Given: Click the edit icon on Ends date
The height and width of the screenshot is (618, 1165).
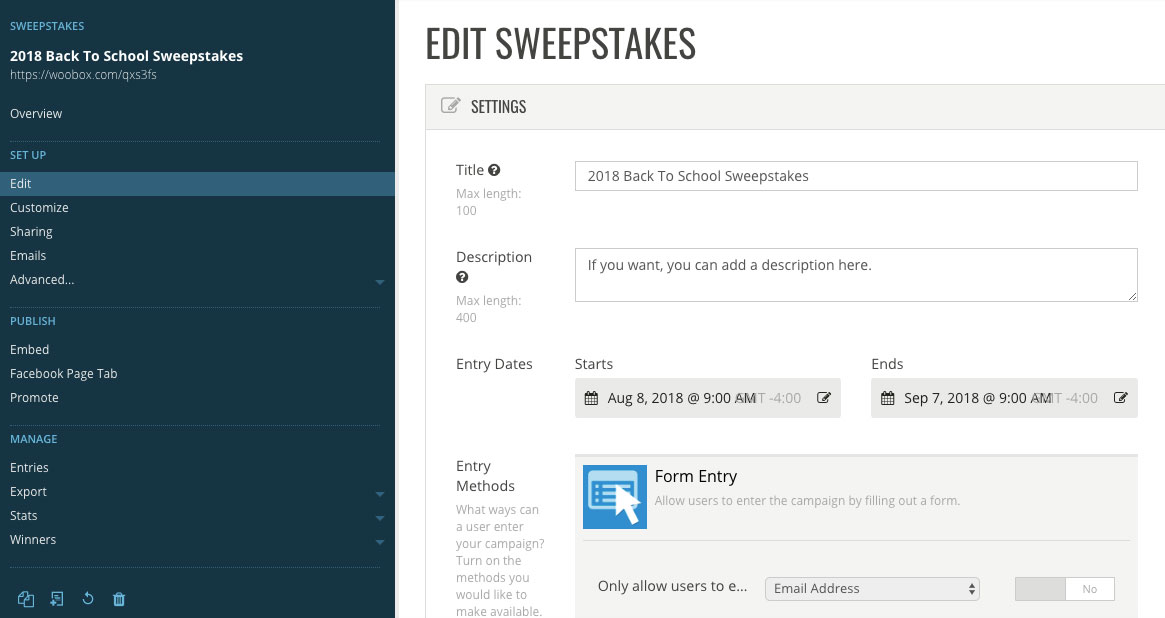Looking at the screenshot, I should pos(1120,397).
